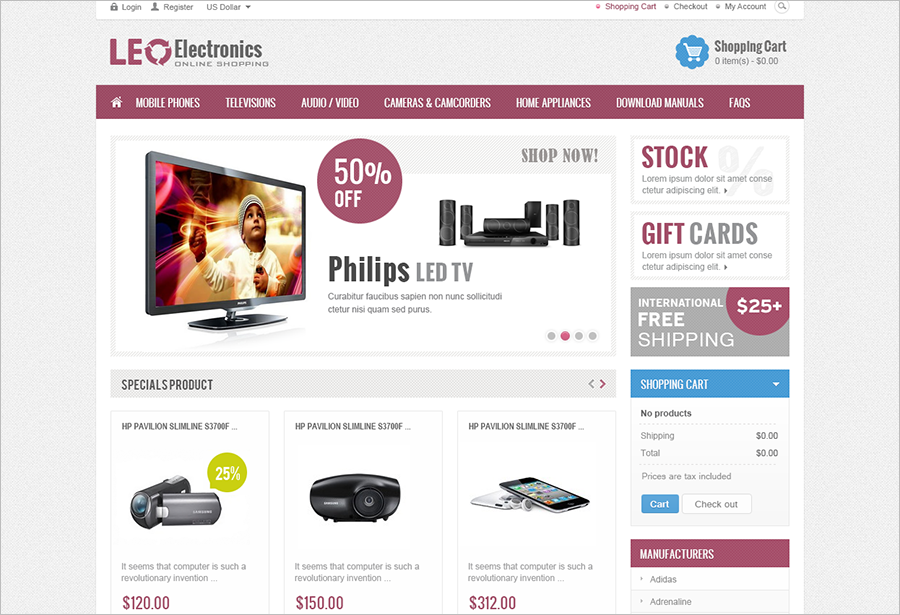Click the LEO Electronics logo
Screen dimensions: 900x615
[189, 52]
